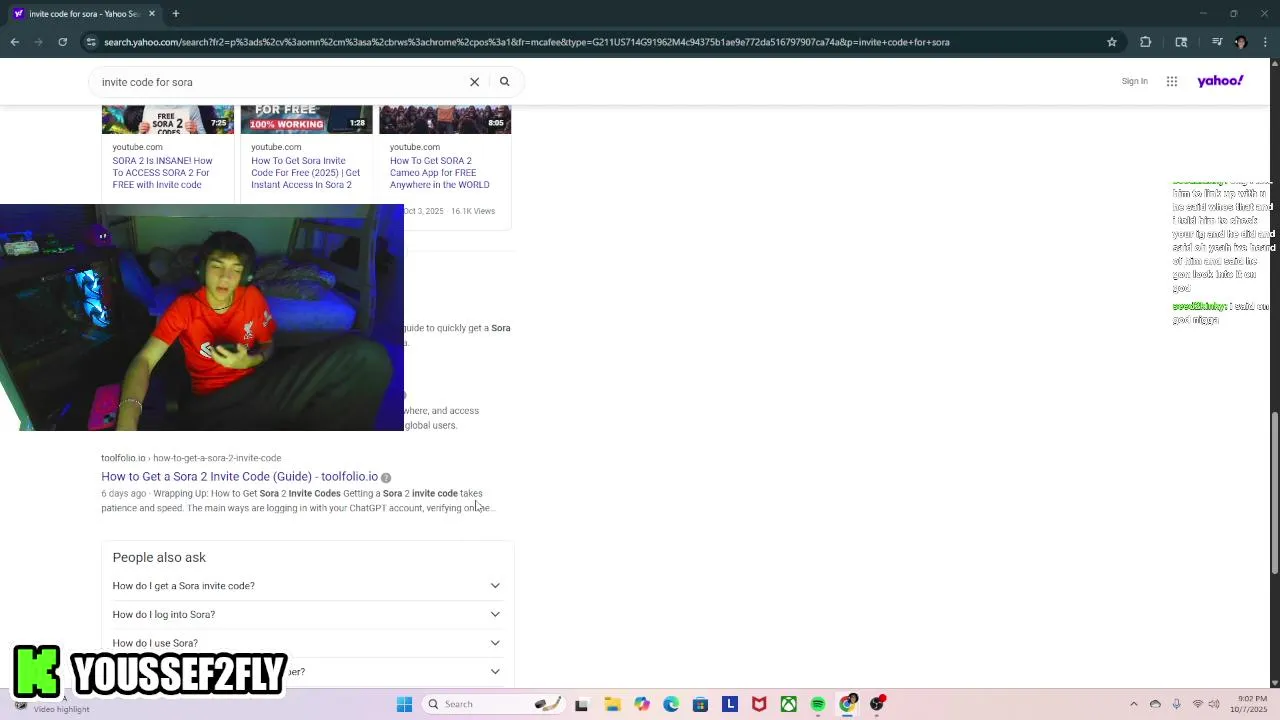Open the volume speaker tray icon
The image size is (1280, 720).
coord(1215,704)
